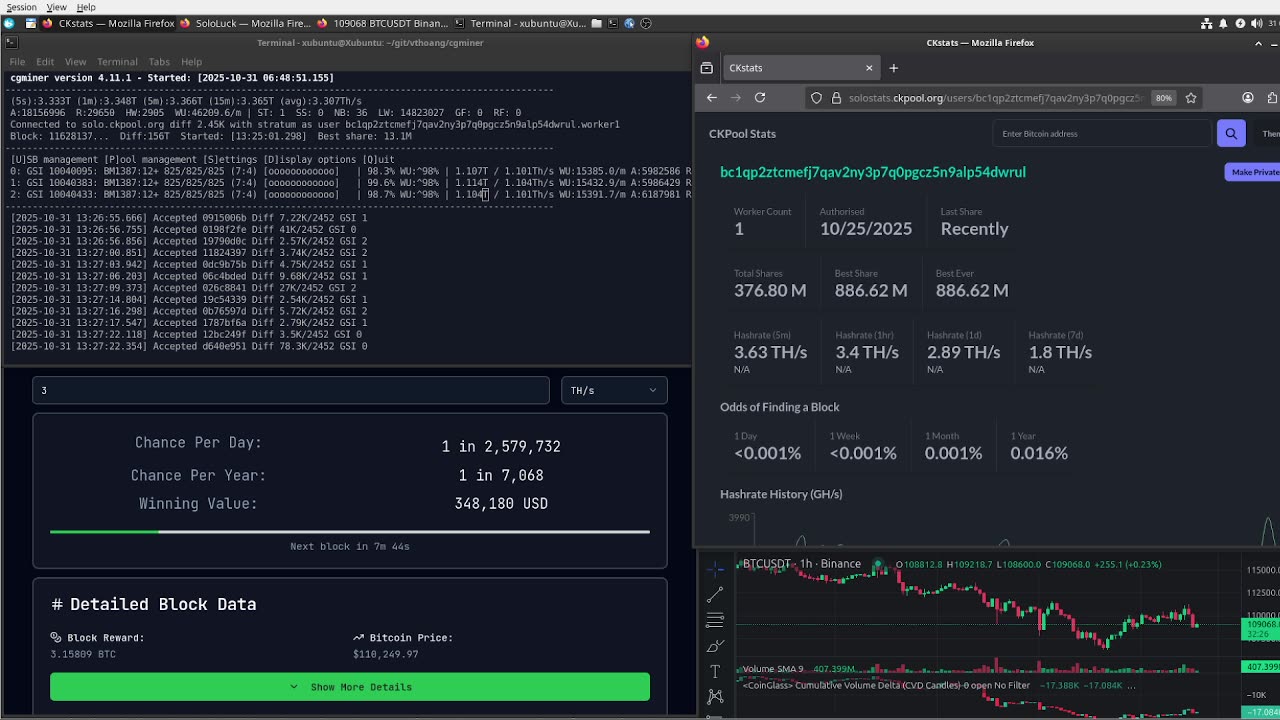Click the Theme button on CKPool header
The width and height of the screenshot is (1280, 720).
point(1270,134)
